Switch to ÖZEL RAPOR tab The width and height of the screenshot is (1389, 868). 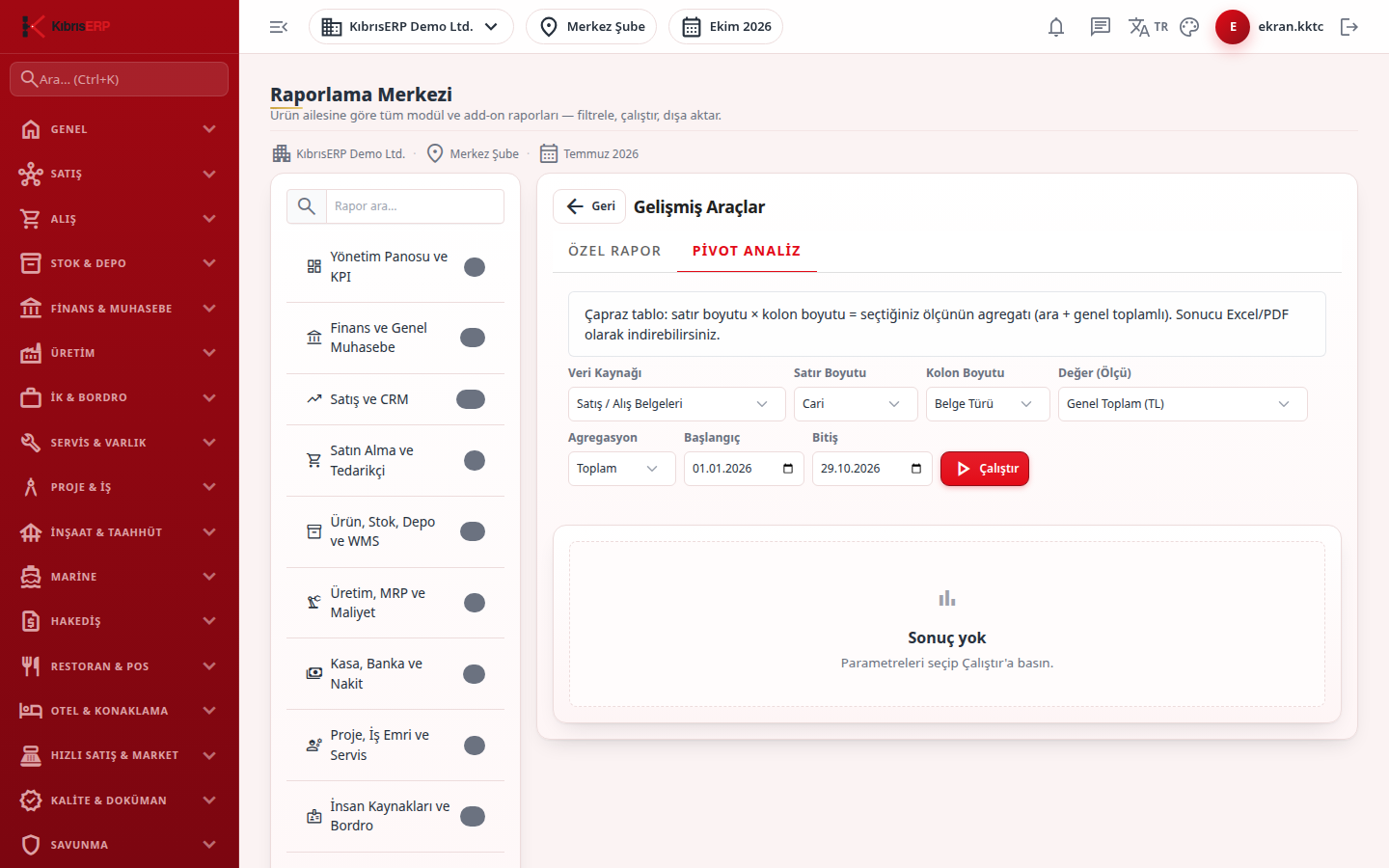[614, 251]
